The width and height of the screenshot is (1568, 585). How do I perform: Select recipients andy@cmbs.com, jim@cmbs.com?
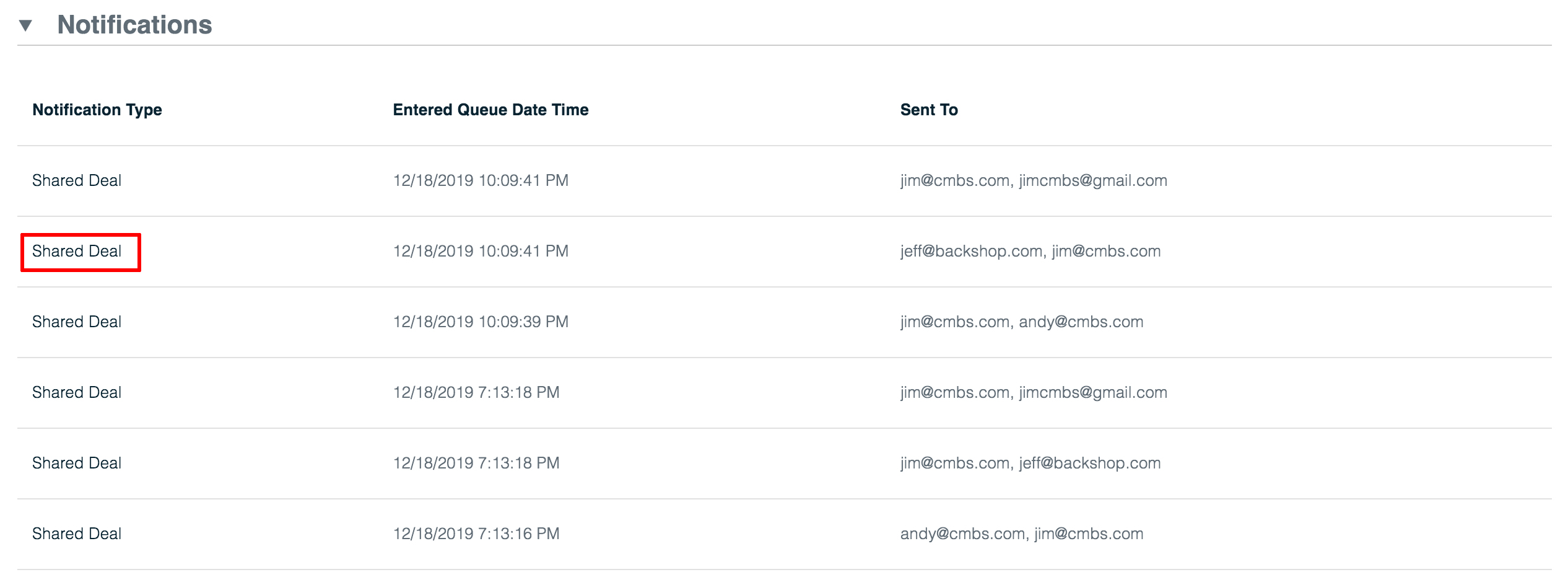(1022, 534)
